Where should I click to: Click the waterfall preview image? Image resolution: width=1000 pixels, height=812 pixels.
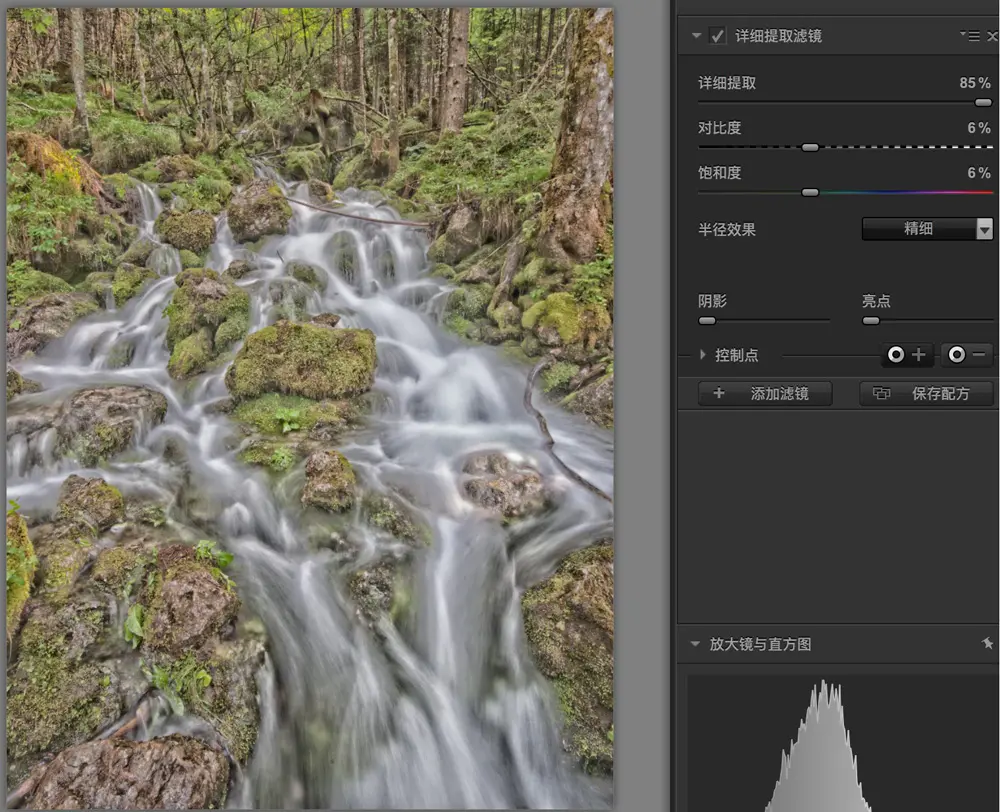[x=310, y=408]
